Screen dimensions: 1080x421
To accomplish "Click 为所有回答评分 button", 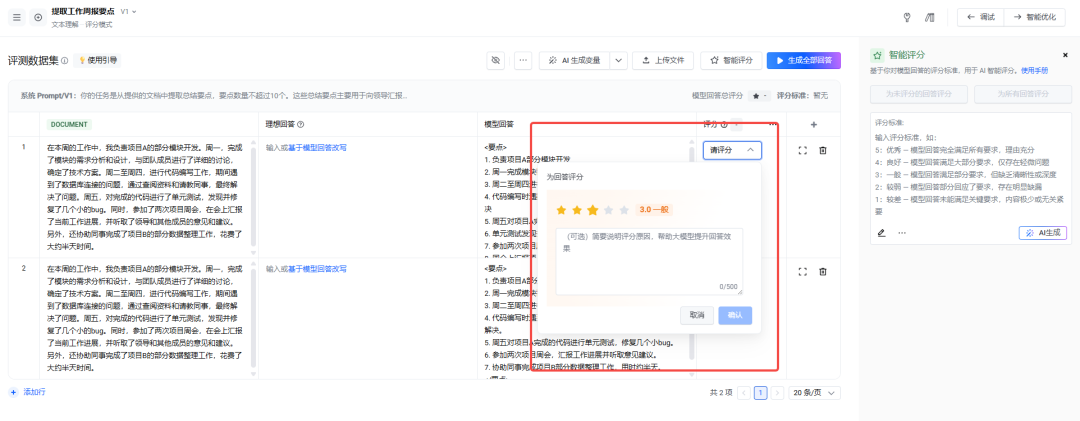I will point(1023,94).
